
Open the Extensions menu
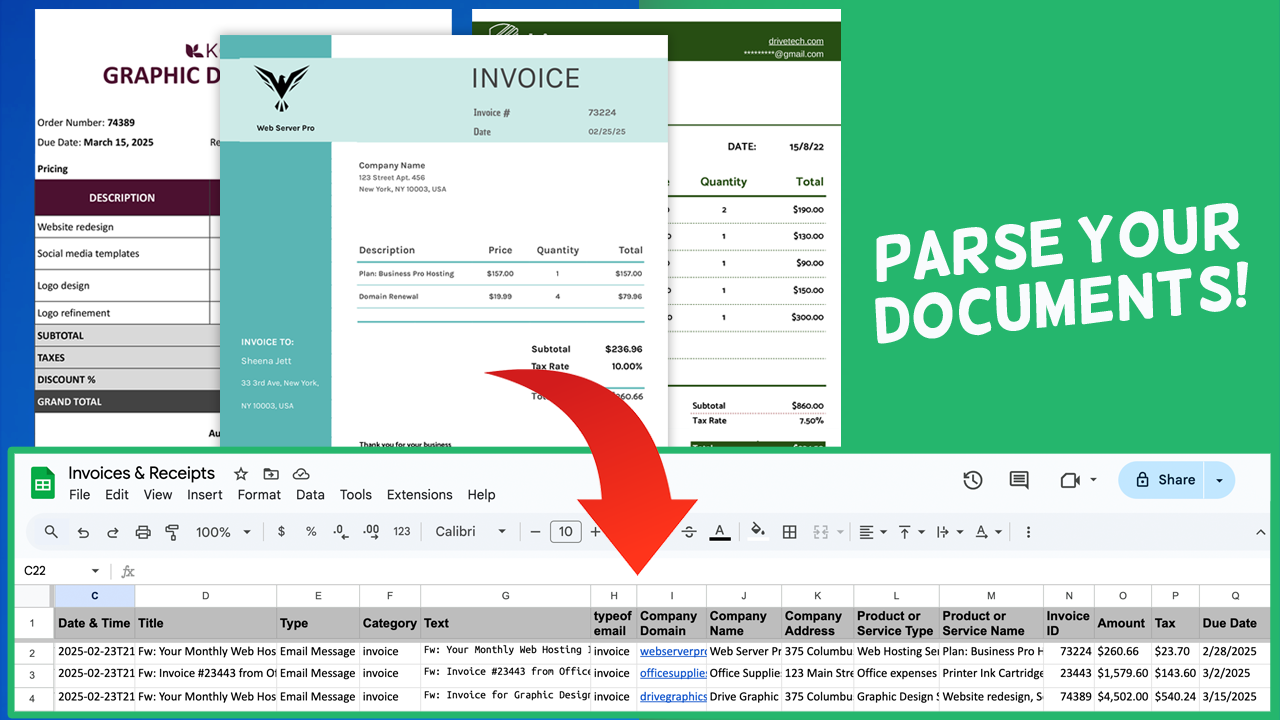419,494
